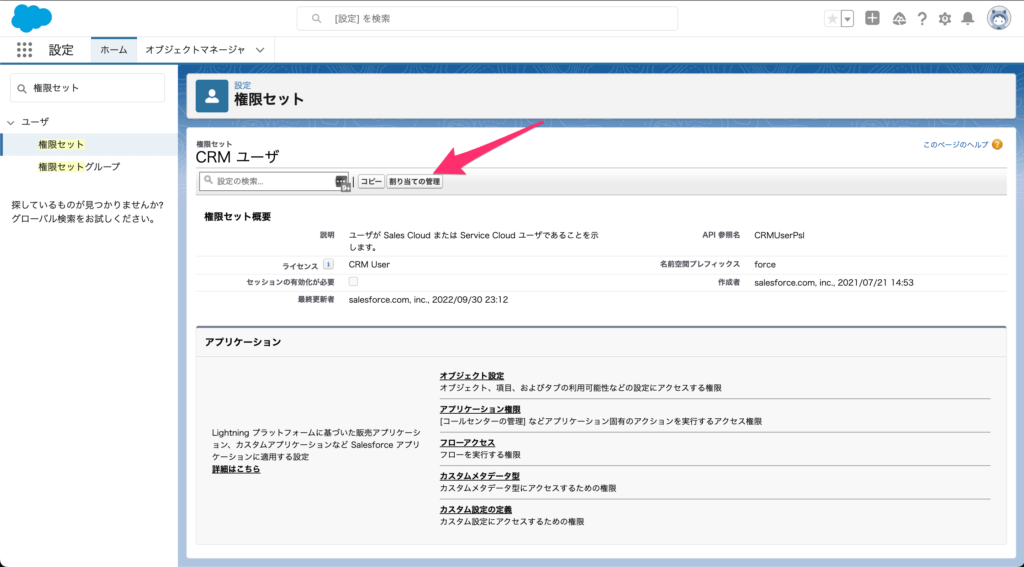Toggle the セッションの有効化が必要 checkbox

353,282
